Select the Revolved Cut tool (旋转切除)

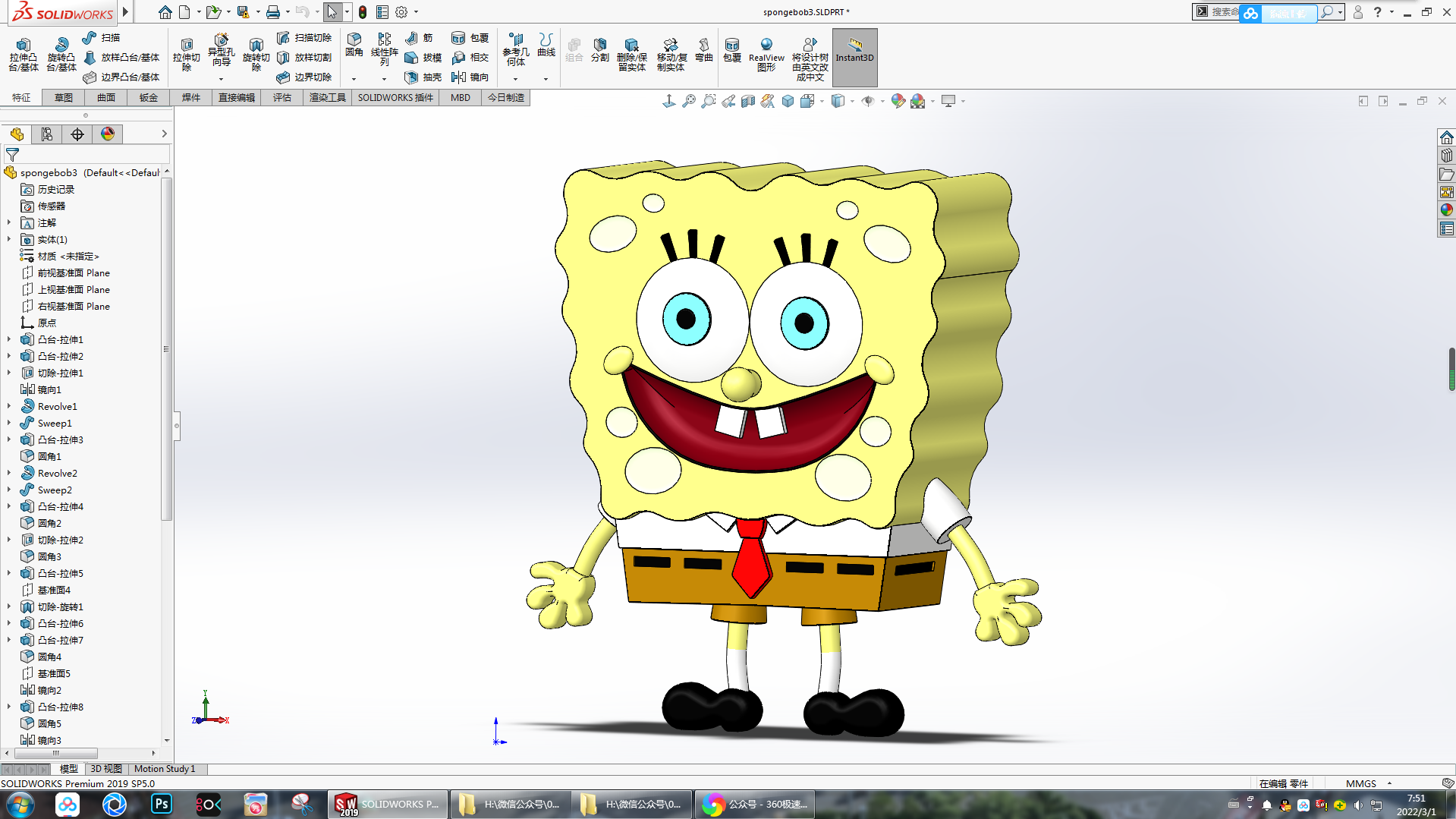click(256, 55)
